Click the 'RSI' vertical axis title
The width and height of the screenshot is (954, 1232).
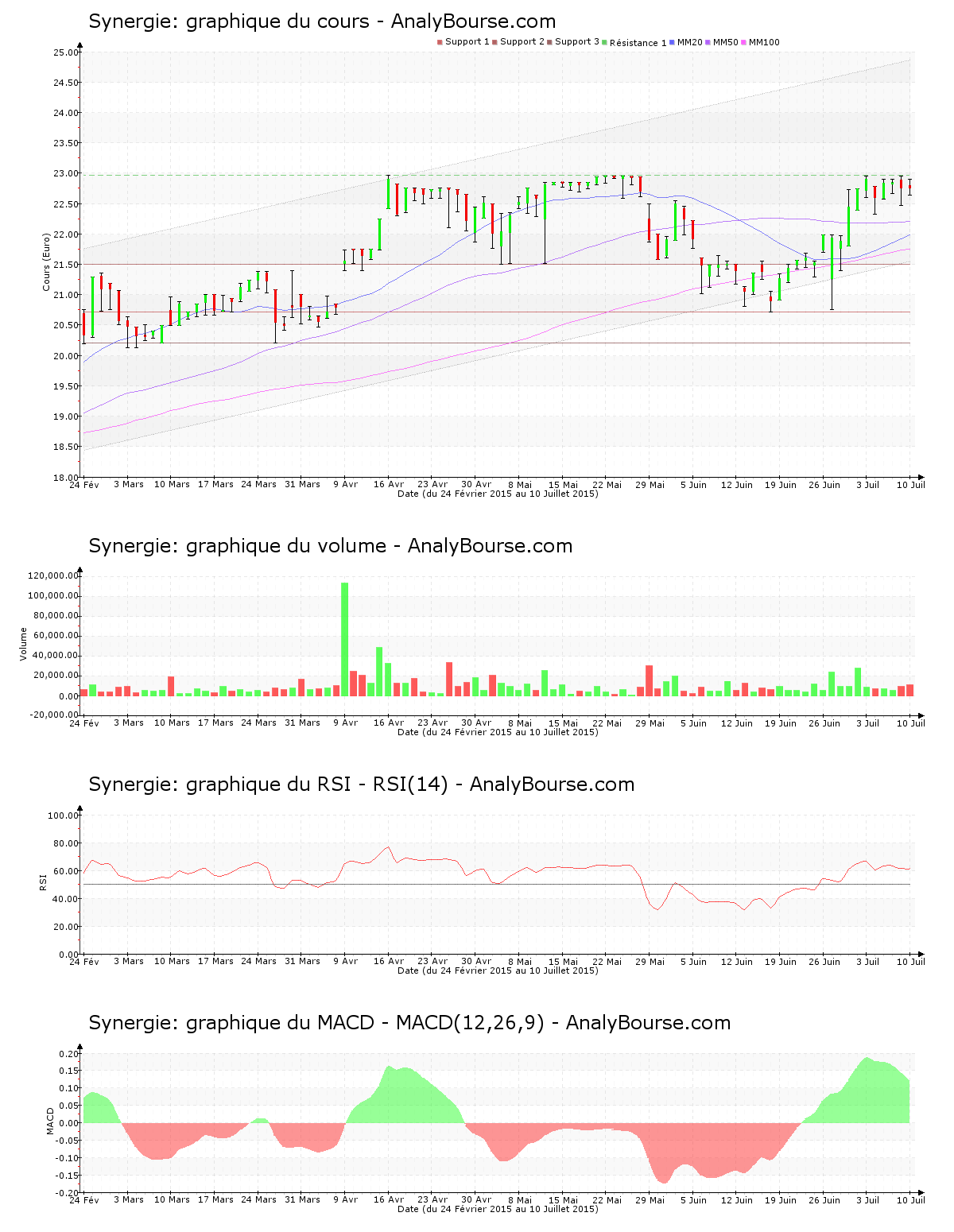point(42,881)
